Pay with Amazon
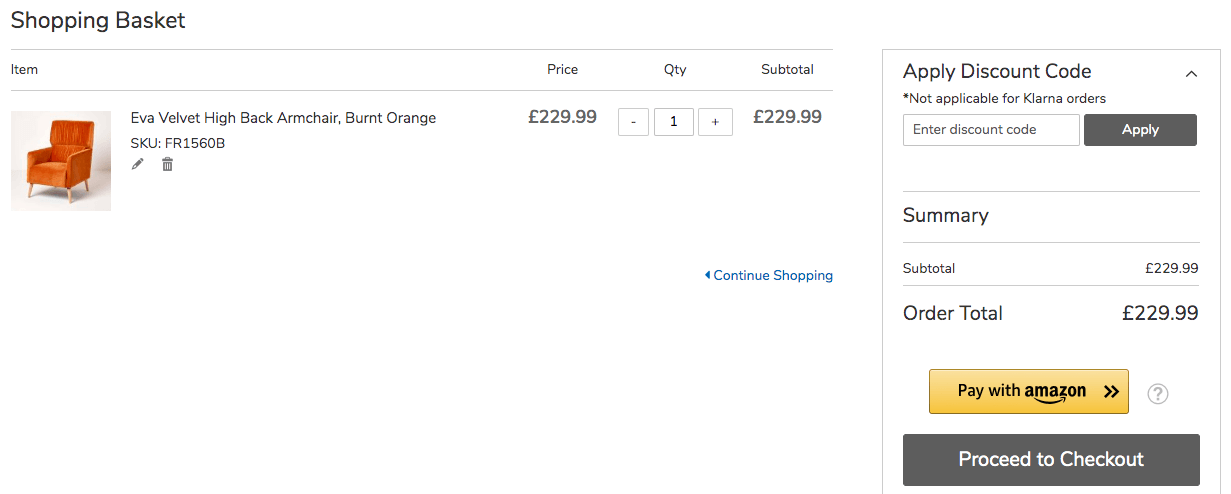The width and height of the screenshot is (1231, 494). click(x=1029, y=391)
